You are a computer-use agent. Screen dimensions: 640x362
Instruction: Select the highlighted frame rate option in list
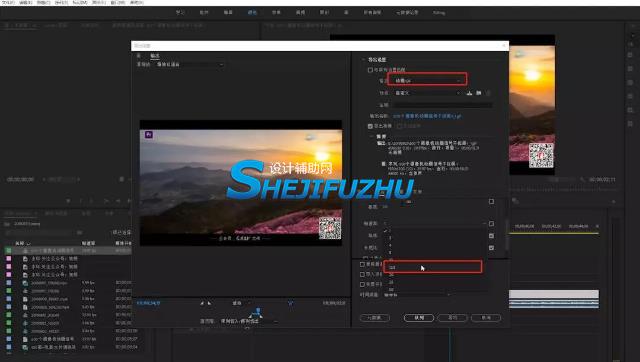433,267
